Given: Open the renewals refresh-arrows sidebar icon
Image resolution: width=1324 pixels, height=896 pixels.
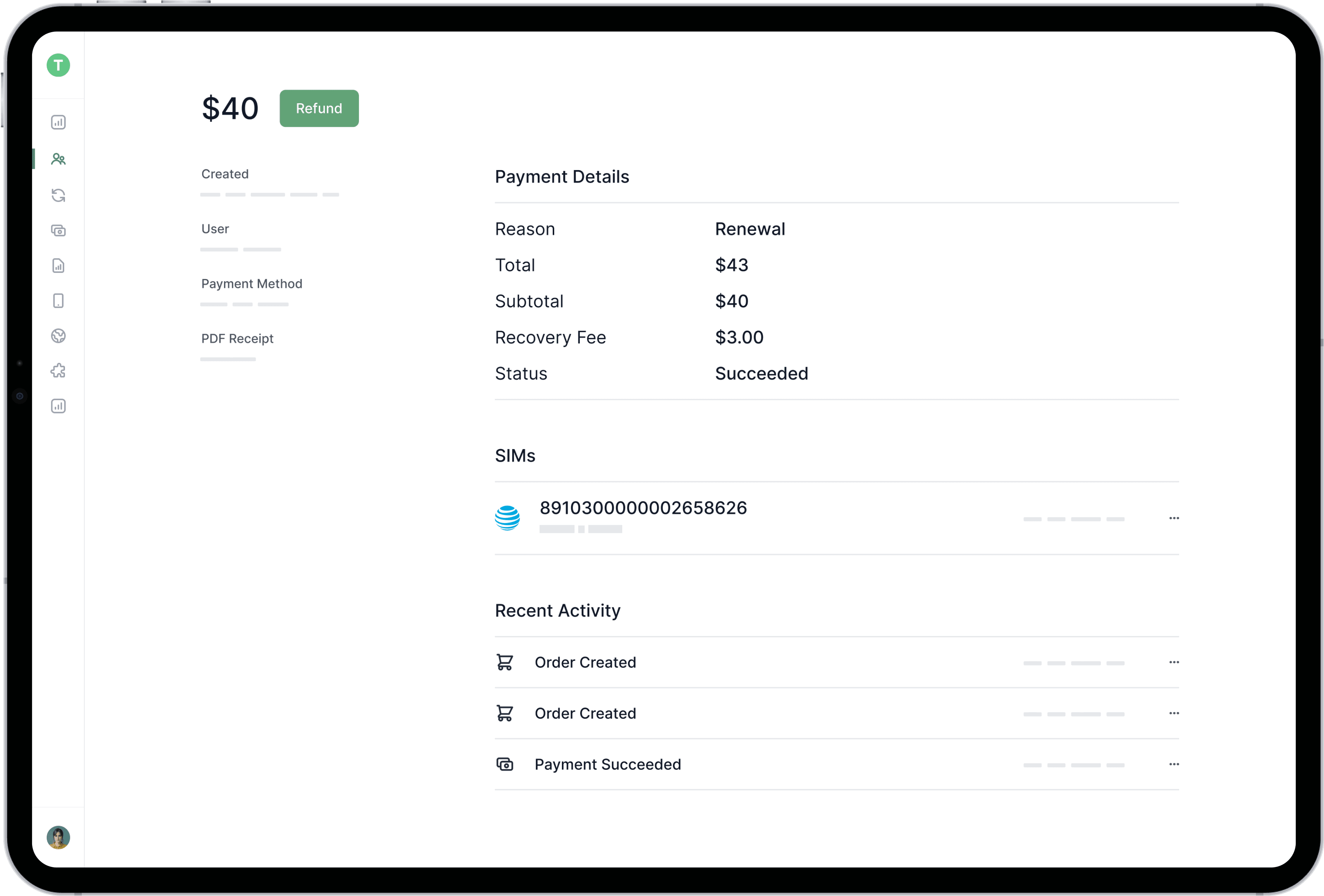Looking at the screenshot, I should tap(58, 195).
